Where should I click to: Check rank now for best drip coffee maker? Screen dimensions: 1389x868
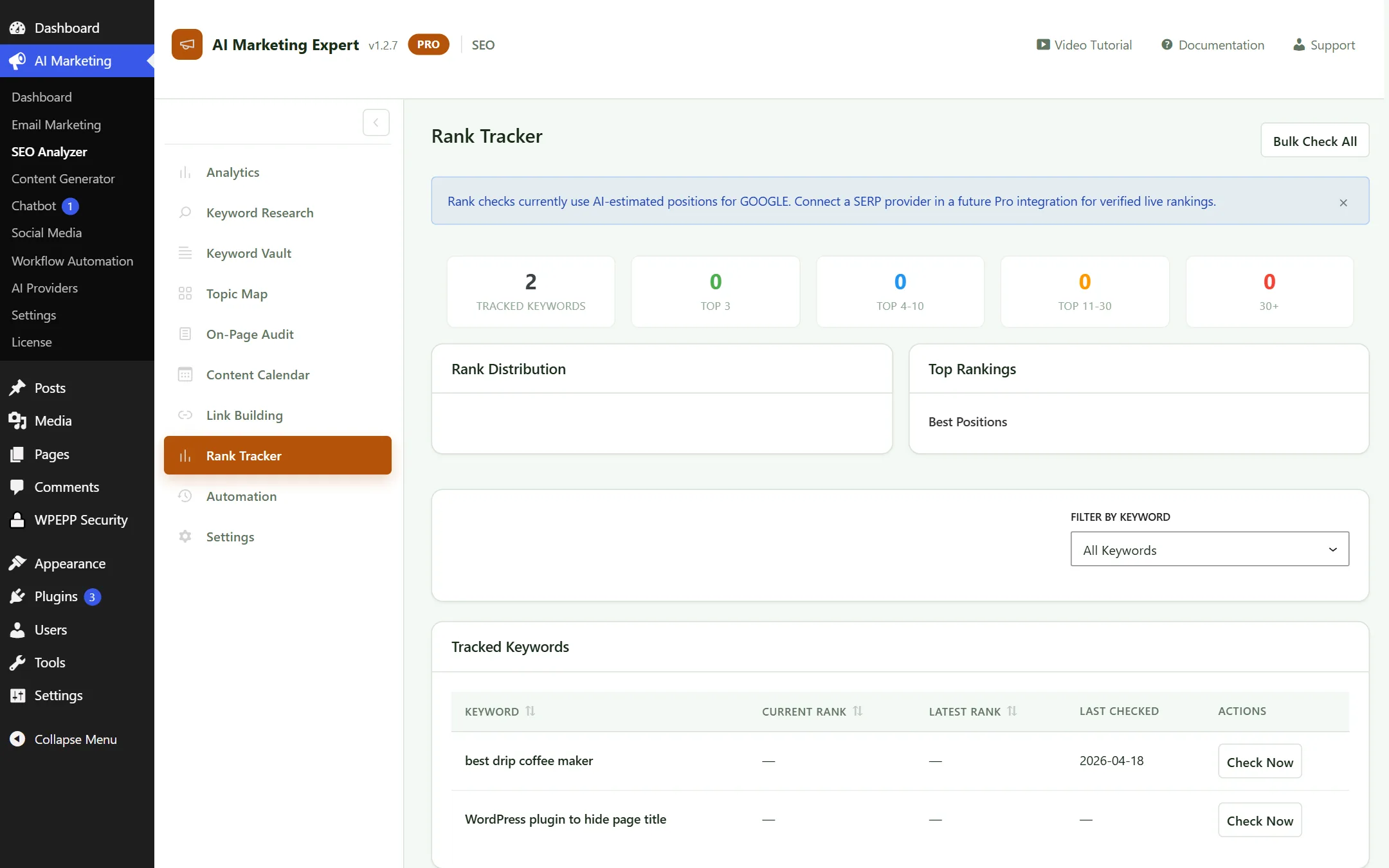(1260, 762)
